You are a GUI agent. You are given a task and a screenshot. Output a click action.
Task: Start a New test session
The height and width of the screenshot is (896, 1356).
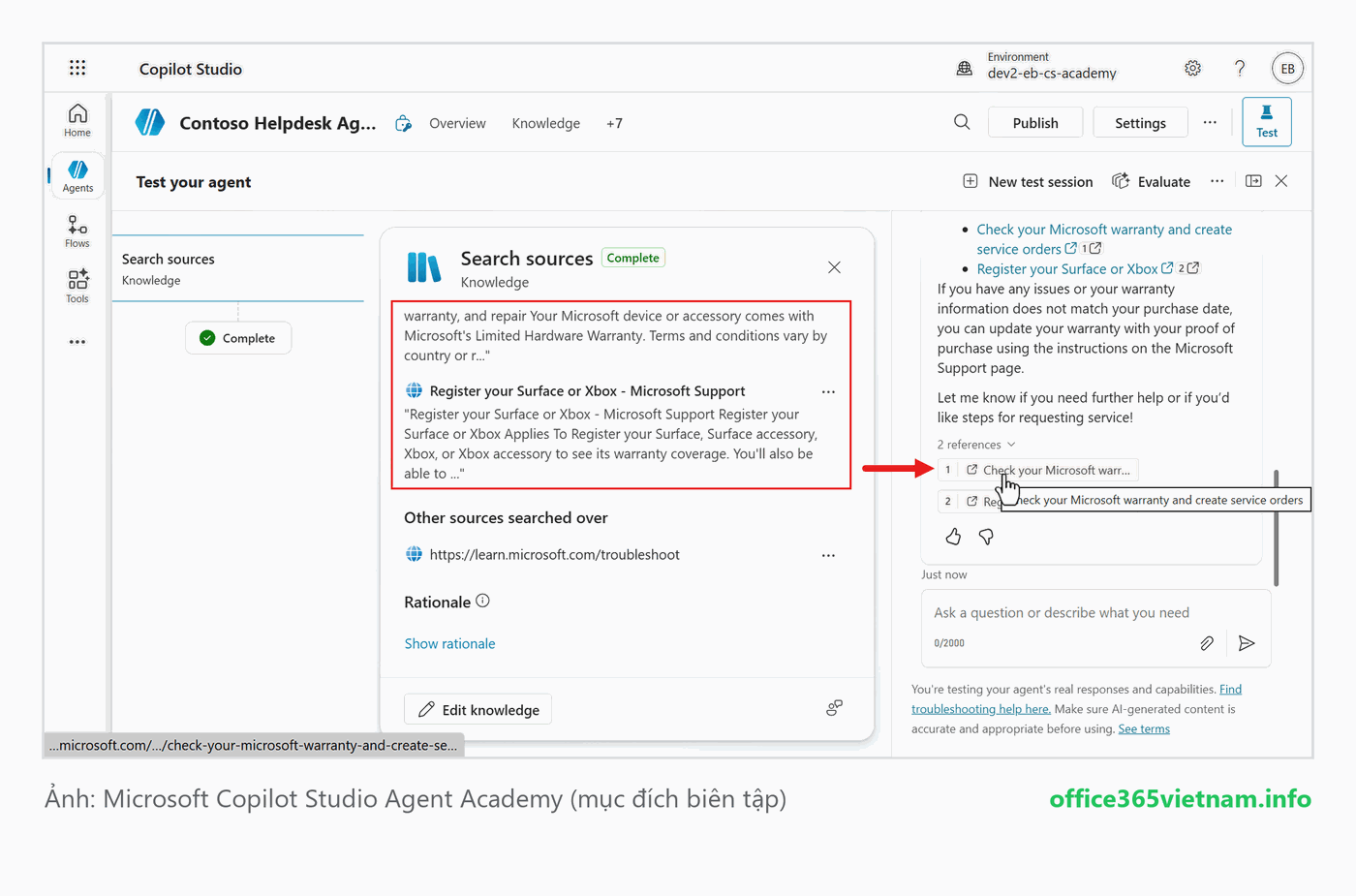(1028, 181)
